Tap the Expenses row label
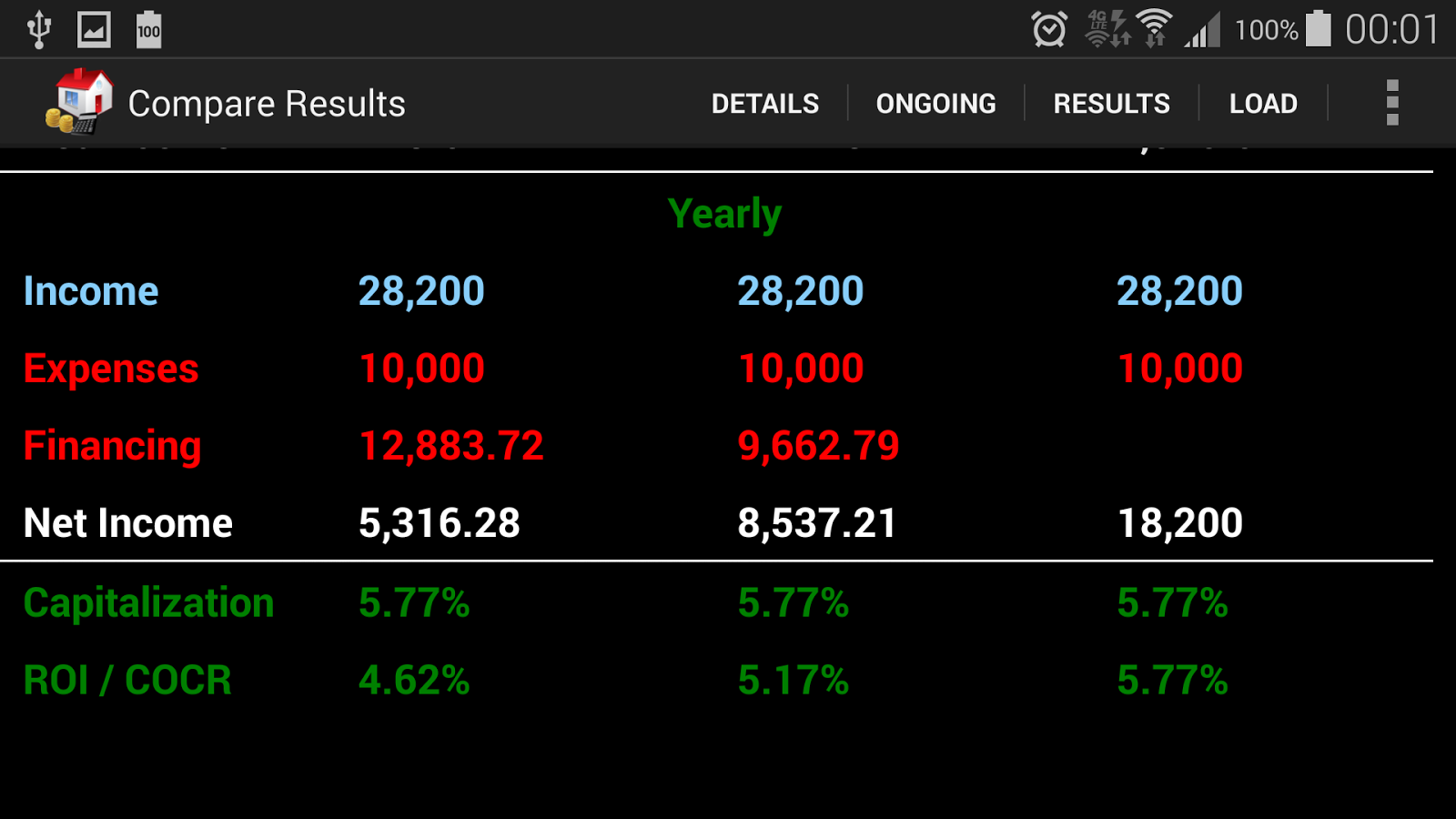 tap(111, 369)
